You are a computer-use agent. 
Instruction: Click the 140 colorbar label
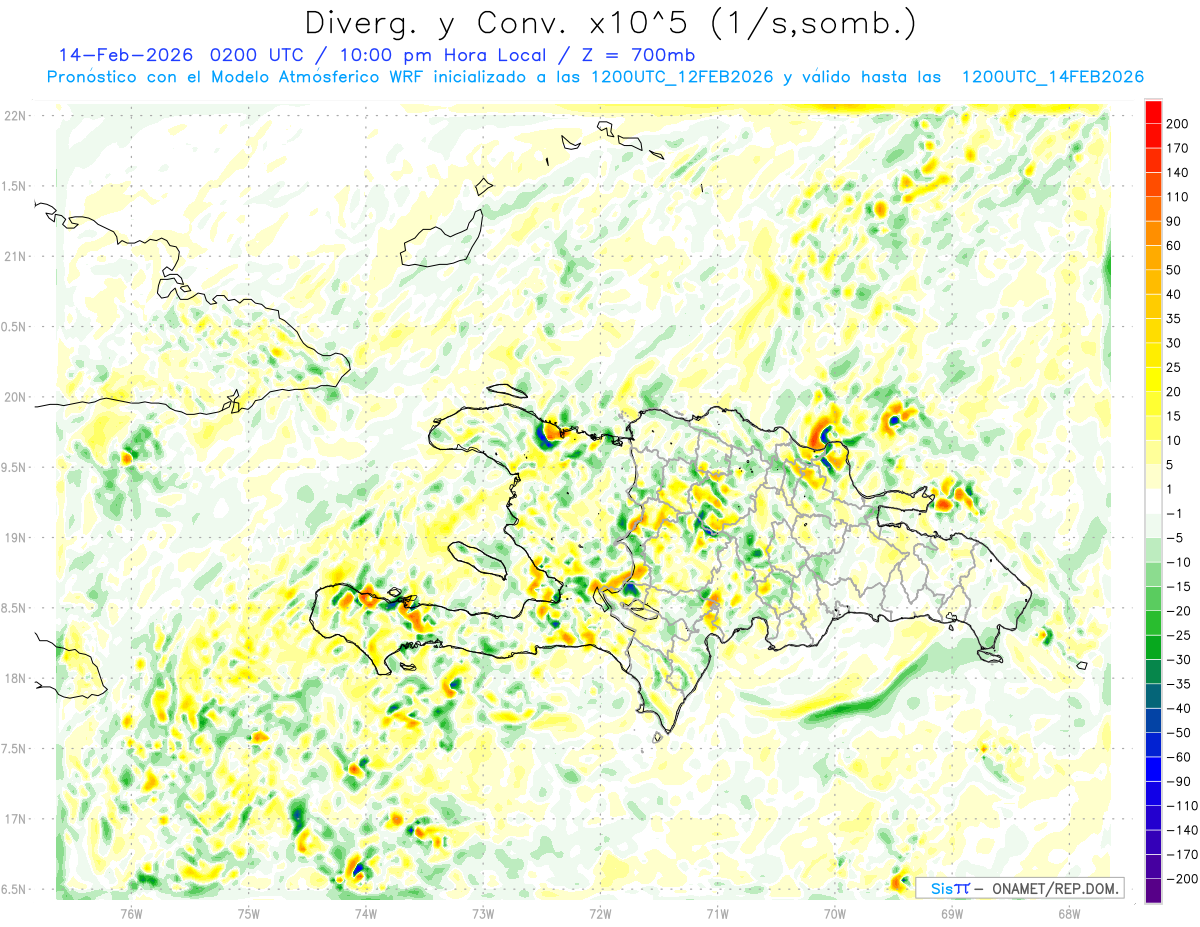1179,173
